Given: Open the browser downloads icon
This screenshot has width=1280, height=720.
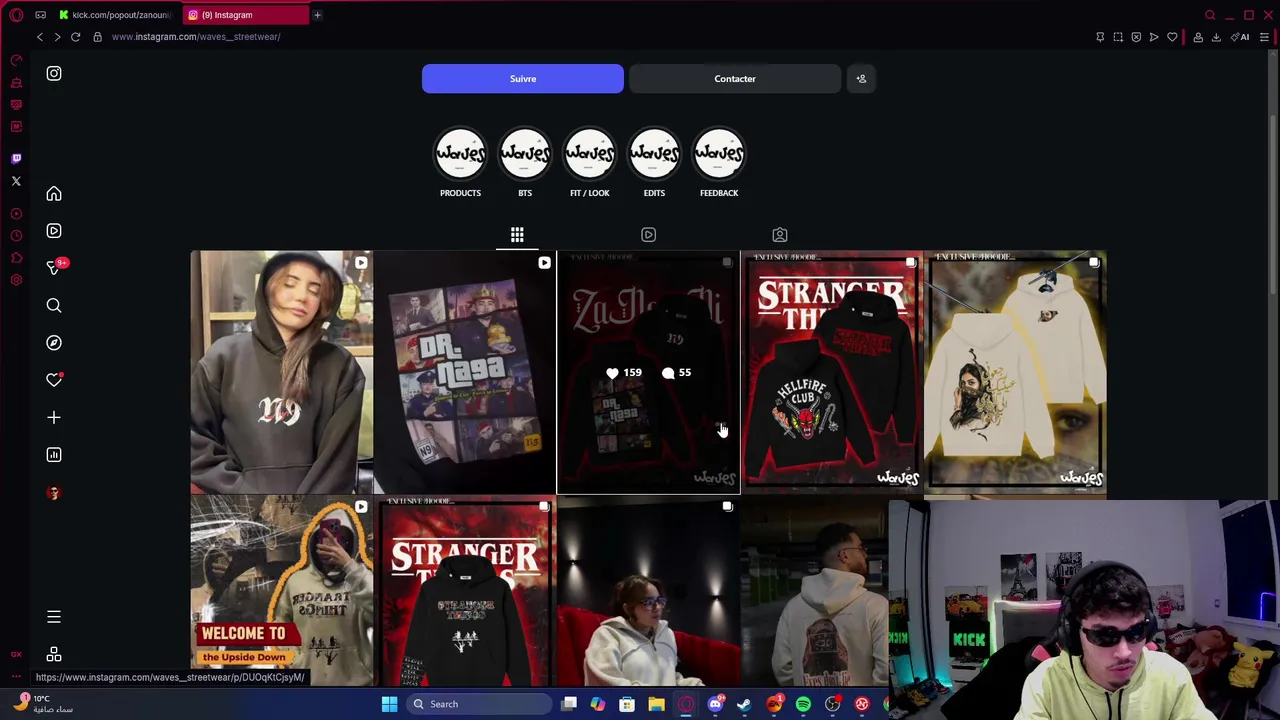Looking at the screenshot, I should tap(1216, 37).
